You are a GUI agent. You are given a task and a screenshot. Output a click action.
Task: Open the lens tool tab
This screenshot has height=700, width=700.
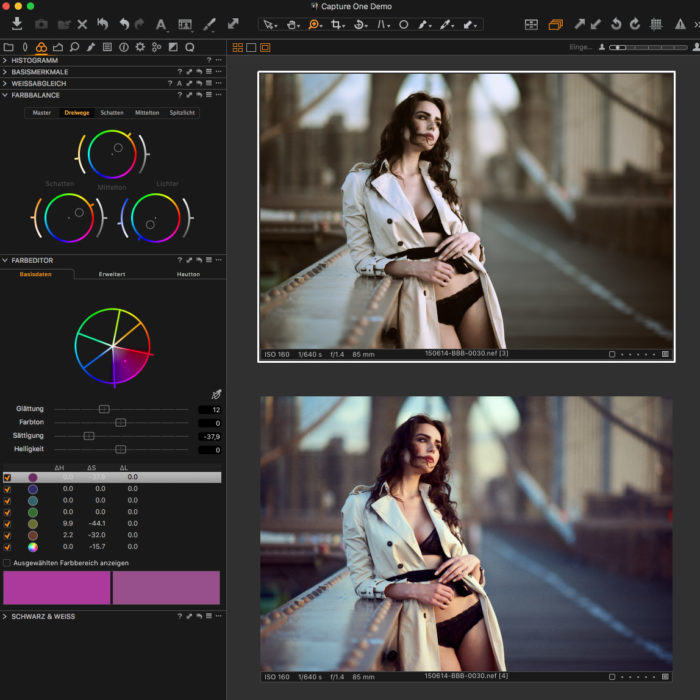pyautogui.click(x=25, y=47)
